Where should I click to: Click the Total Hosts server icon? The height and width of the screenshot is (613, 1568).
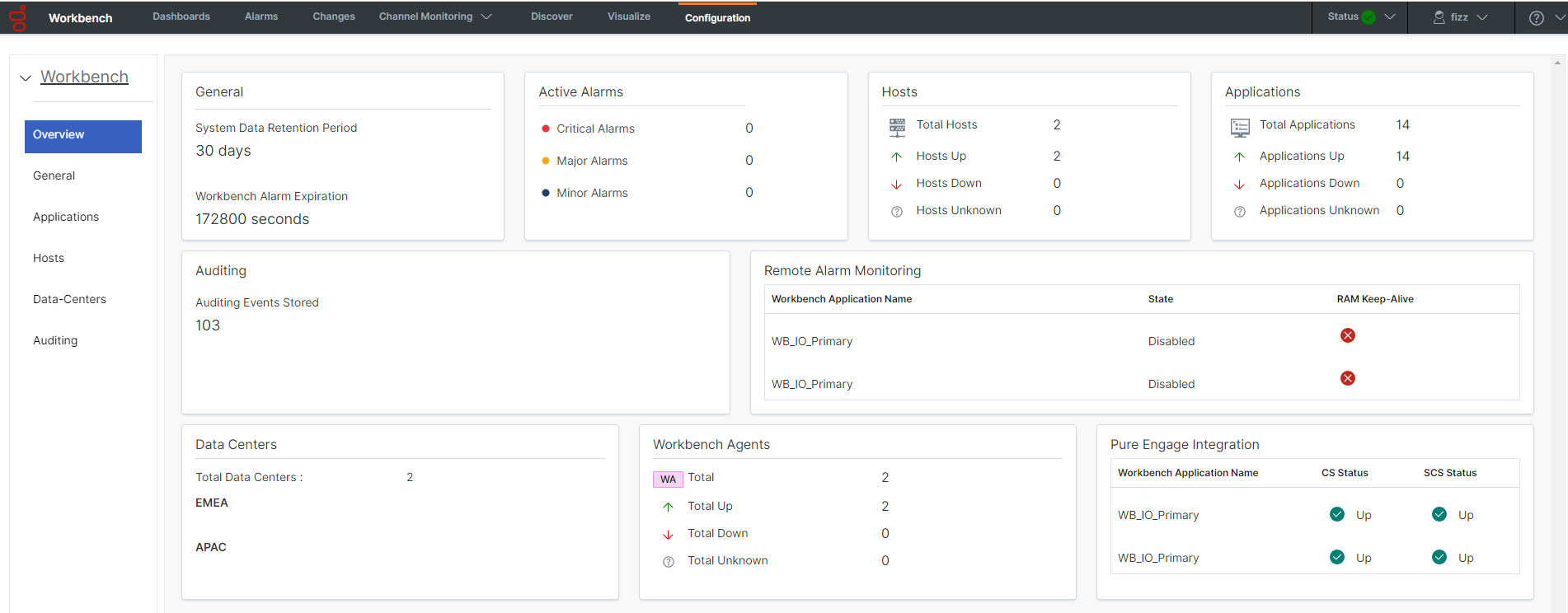click(897, 127)
